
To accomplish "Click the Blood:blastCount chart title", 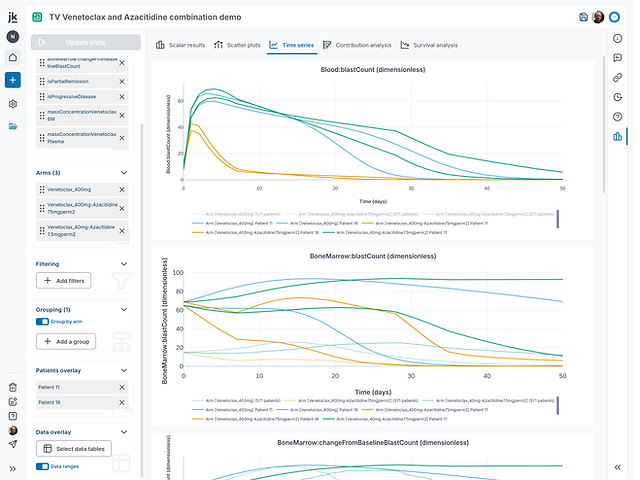I will tap(373, 70).
